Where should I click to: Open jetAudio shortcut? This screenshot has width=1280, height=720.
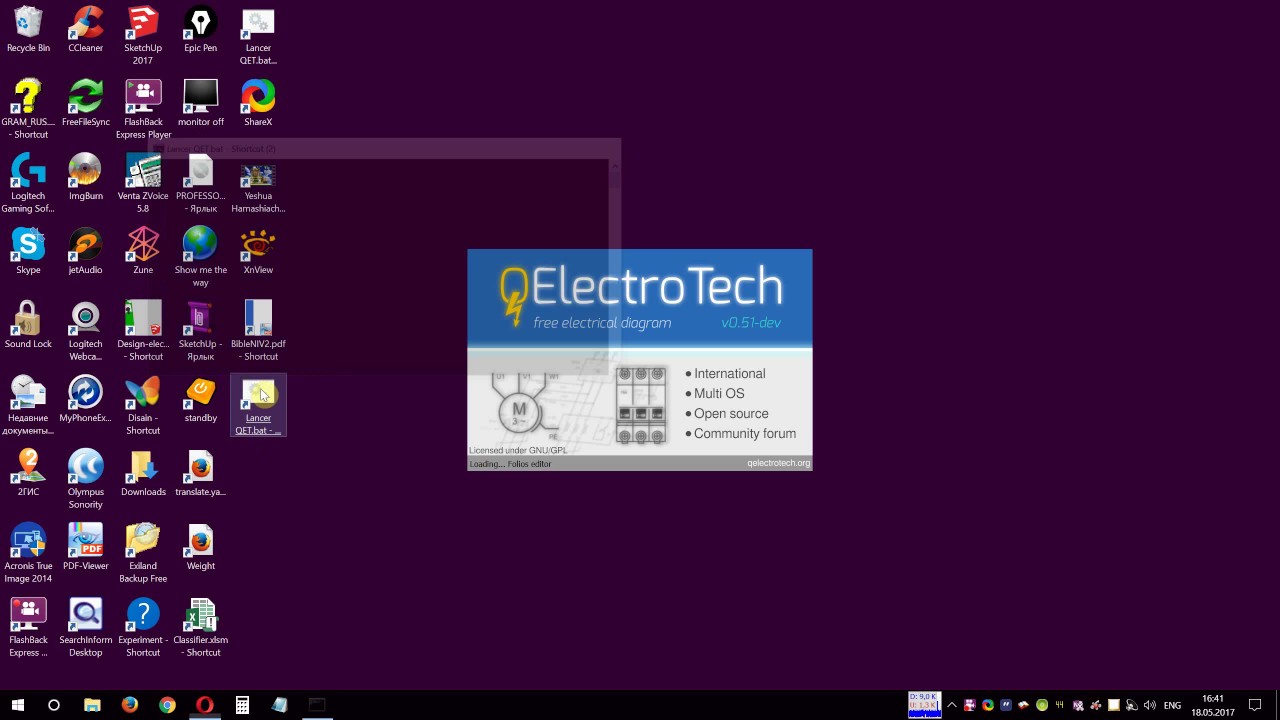(x=85, y=251)
